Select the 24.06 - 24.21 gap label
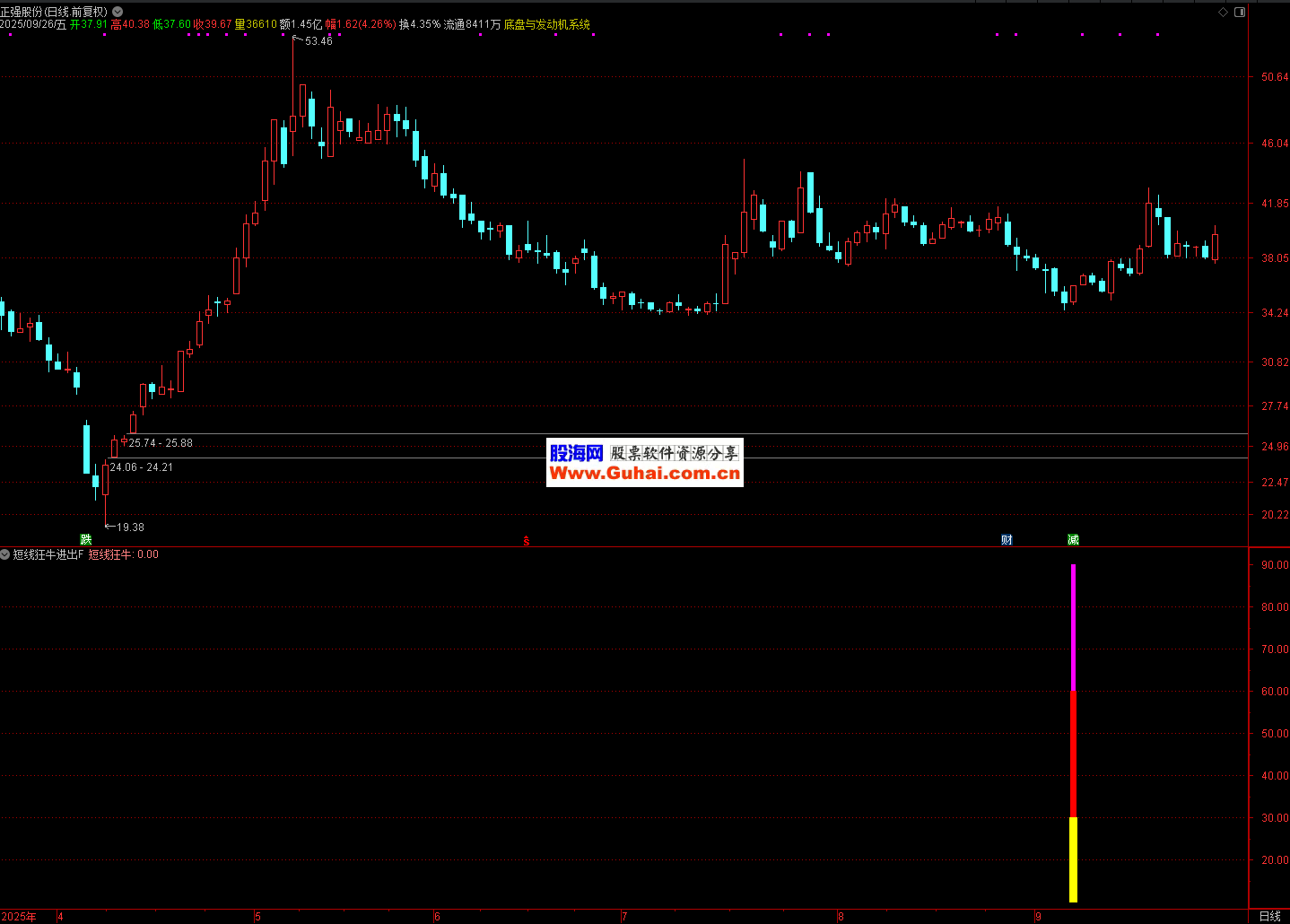1290x924 pixels. tap(141, 467)
